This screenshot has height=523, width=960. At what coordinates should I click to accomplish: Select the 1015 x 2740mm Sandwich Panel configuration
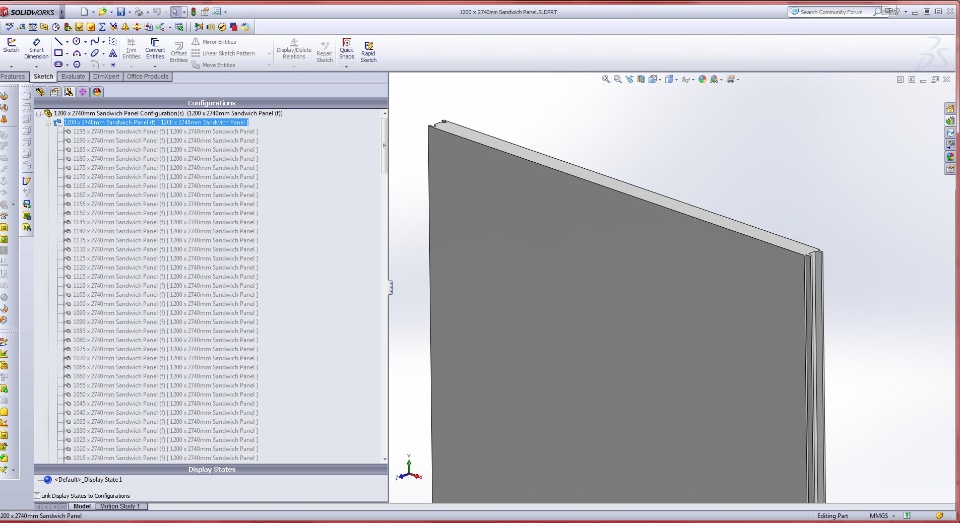click(x=165, y=458)
